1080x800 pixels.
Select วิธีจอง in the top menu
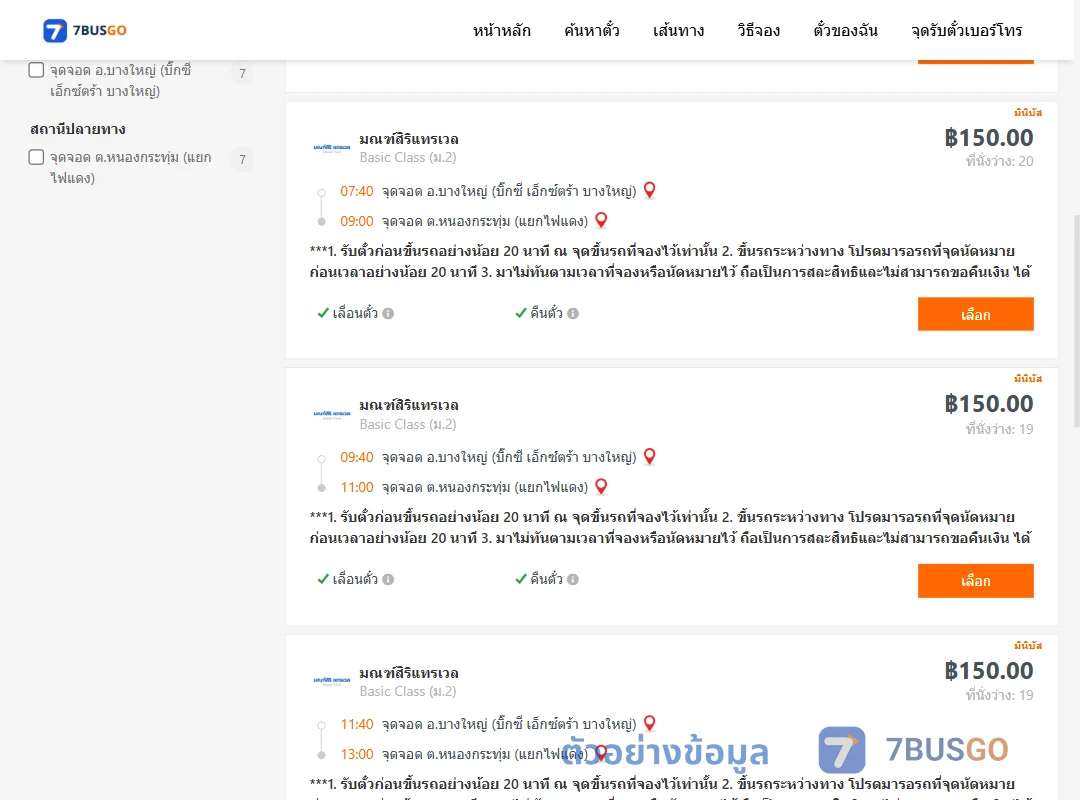(758, 30)
